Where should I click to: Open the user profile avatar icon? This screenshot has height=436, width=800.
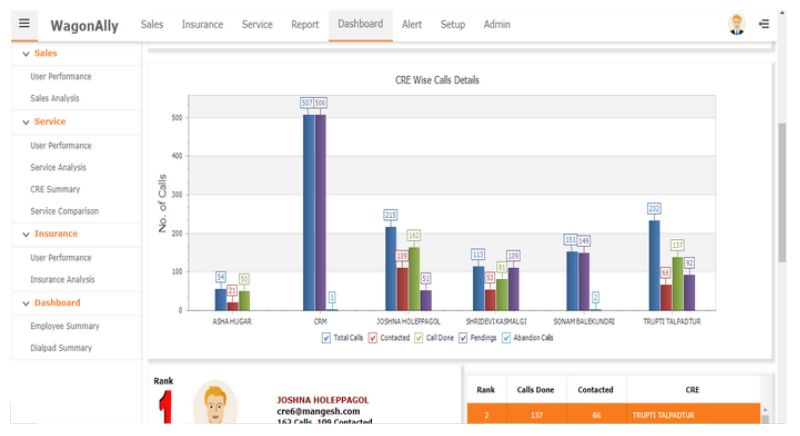click(738, 23)
